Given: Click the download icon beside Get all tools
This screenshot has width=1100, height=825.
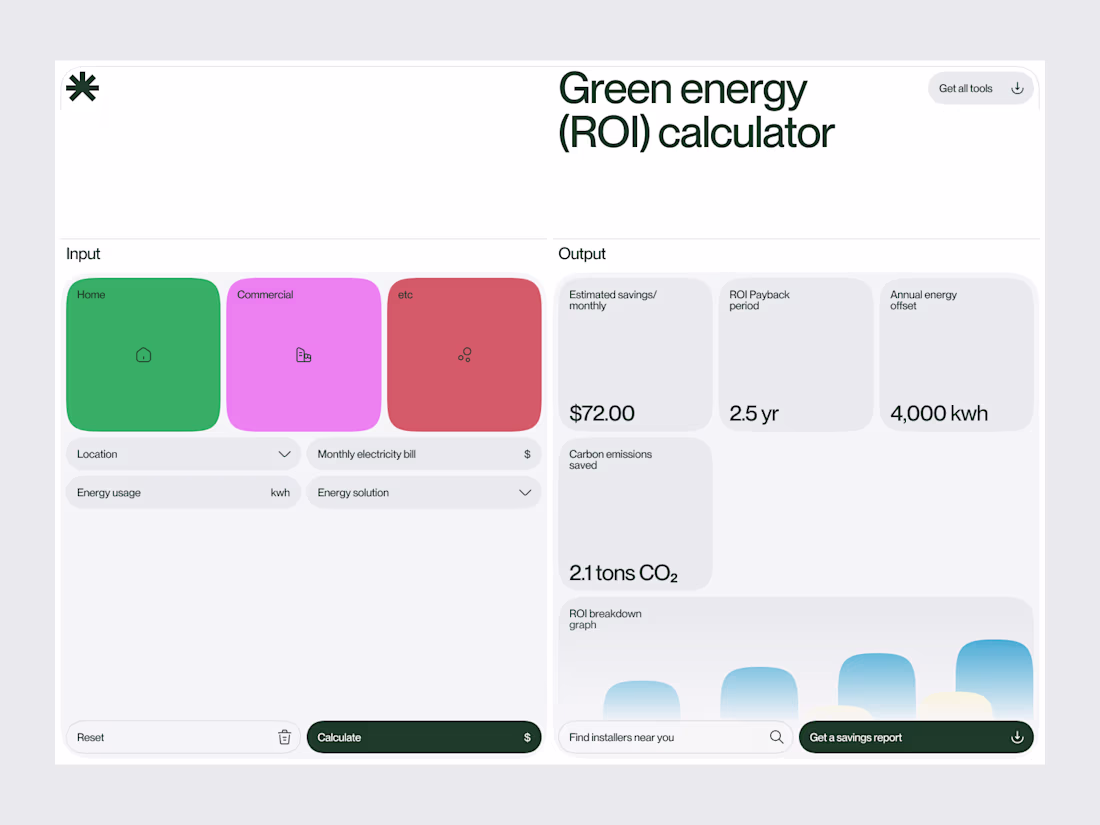Looking at the screenshot, I should [x=1017, y=88].
